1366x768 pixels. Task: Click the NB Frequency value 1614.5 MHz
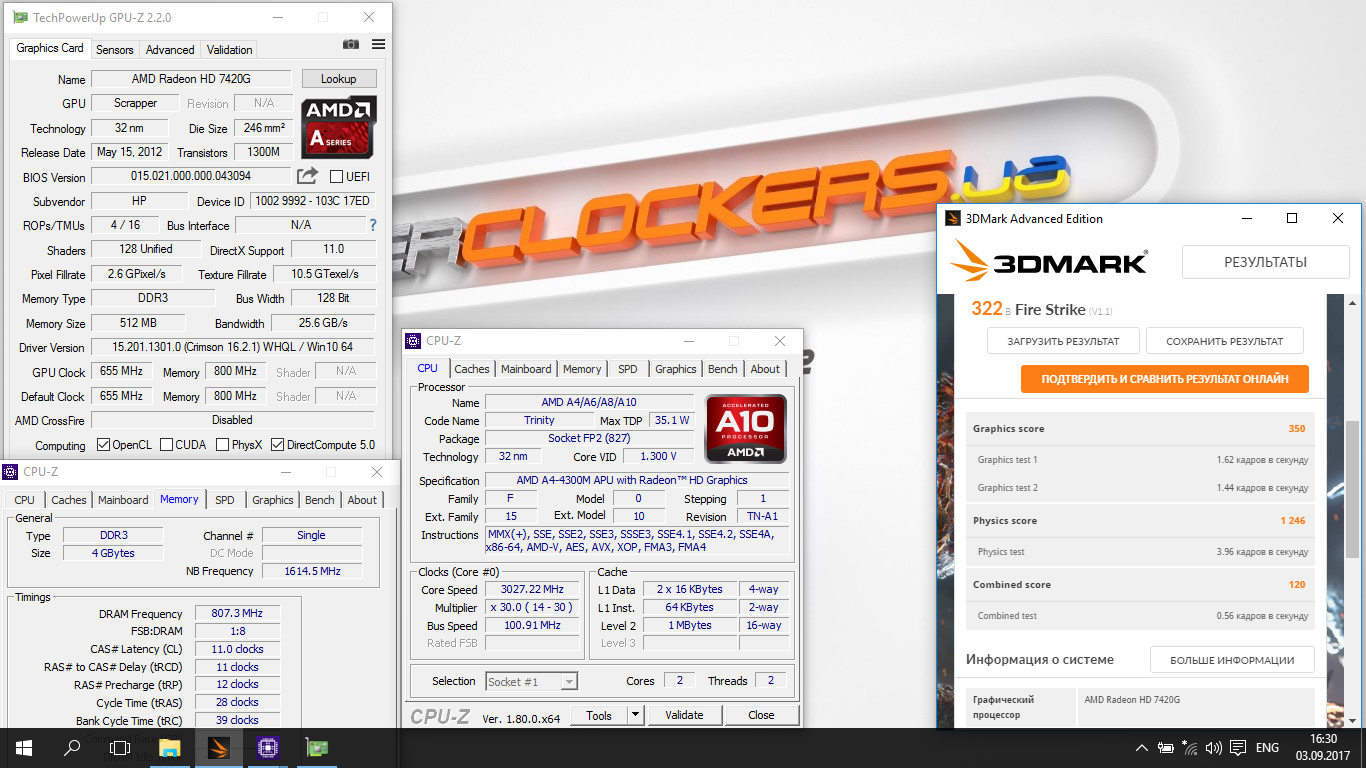pos(311,572)
